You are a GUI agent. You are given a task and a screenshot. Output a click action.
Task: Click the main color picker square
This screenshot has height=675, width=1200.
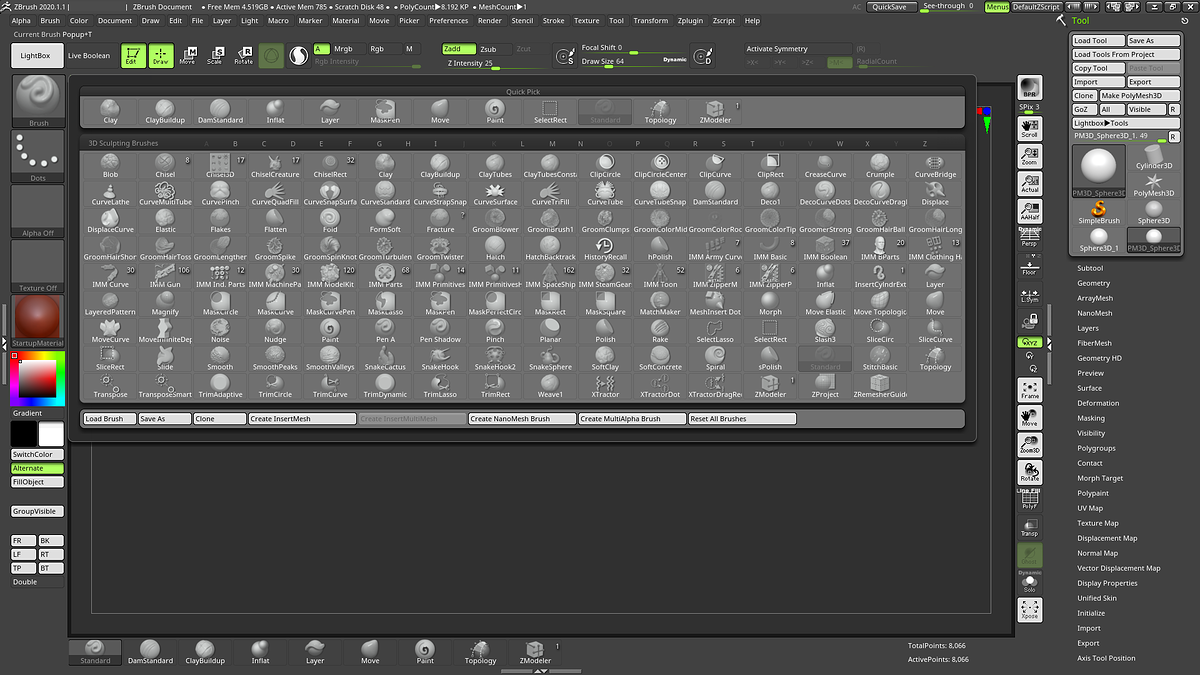pos(35,377)
